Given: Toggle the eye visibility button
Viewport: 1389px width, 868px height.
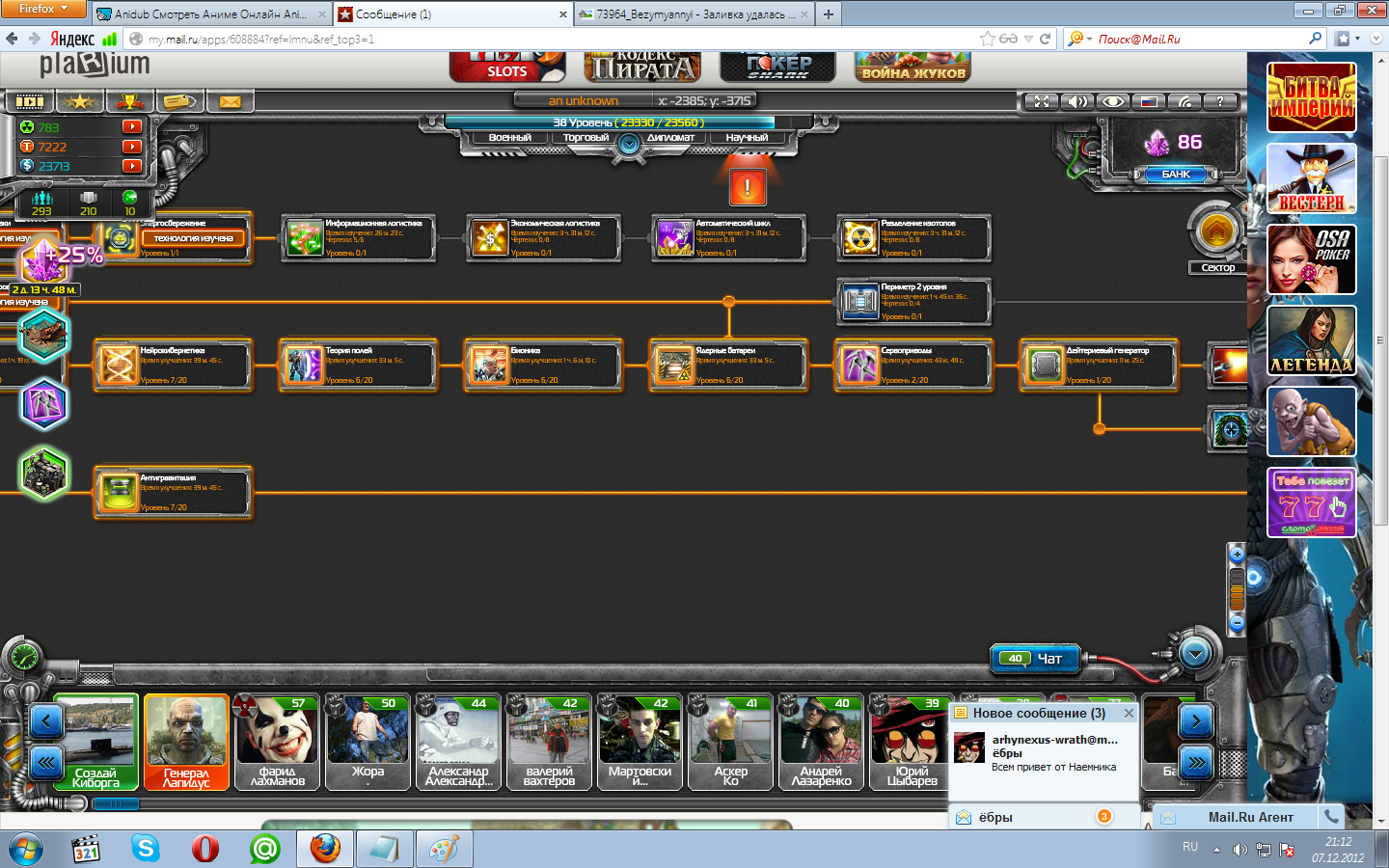Looking at the screenshot, I should click(x=1113, y=101).
